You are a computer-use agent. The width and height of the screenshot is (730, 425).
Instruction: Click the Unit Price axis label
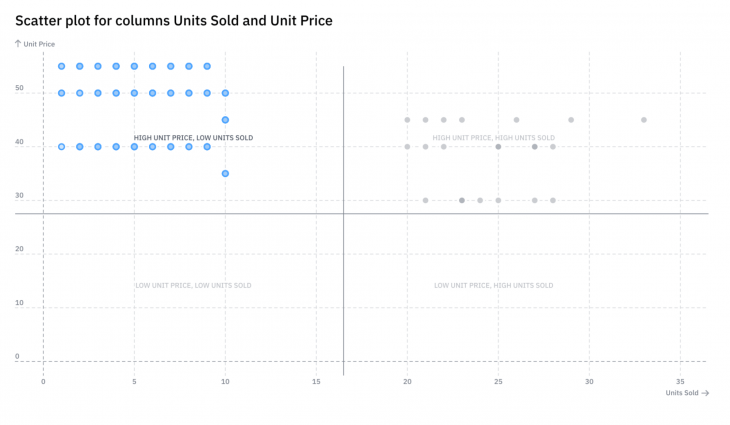point(39,44)
